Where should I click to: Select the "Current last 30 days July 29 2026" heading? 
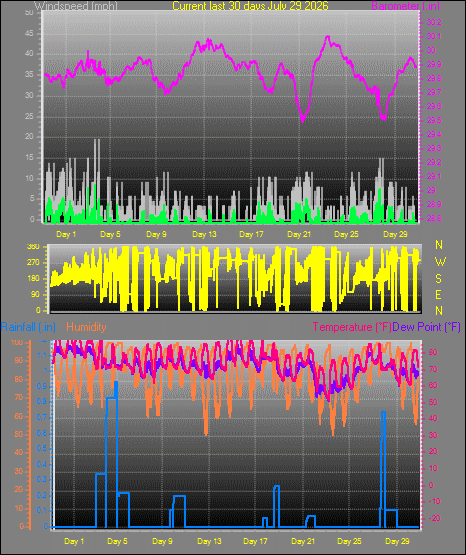(250, 6)
